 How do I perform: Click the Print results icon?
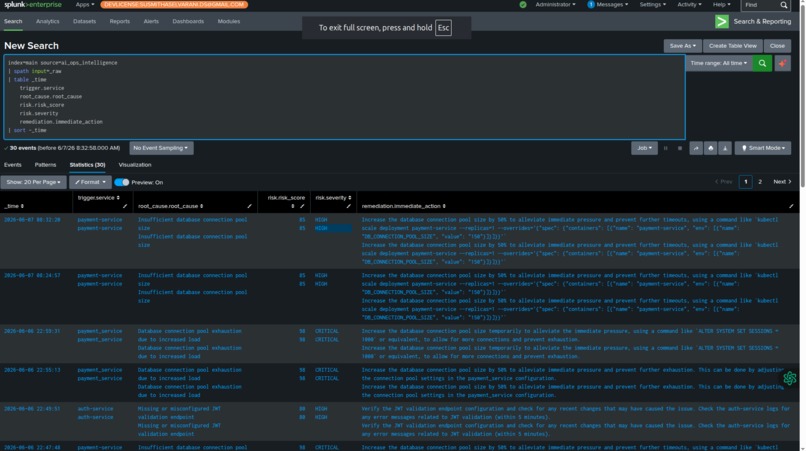pos(710,148)
